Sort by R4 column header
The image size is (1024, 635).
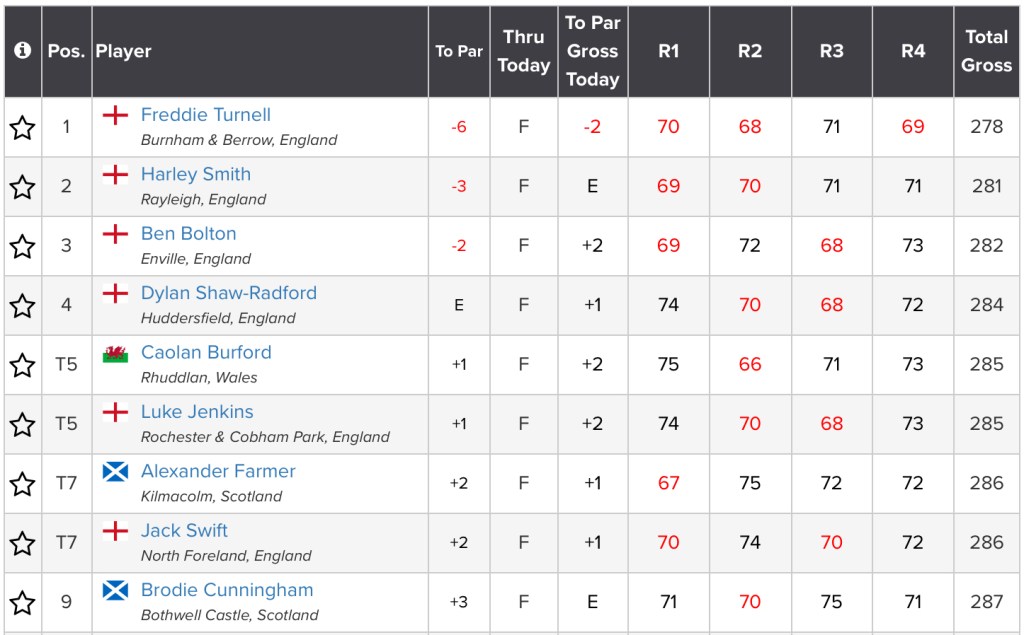click(x=912, y=51)
